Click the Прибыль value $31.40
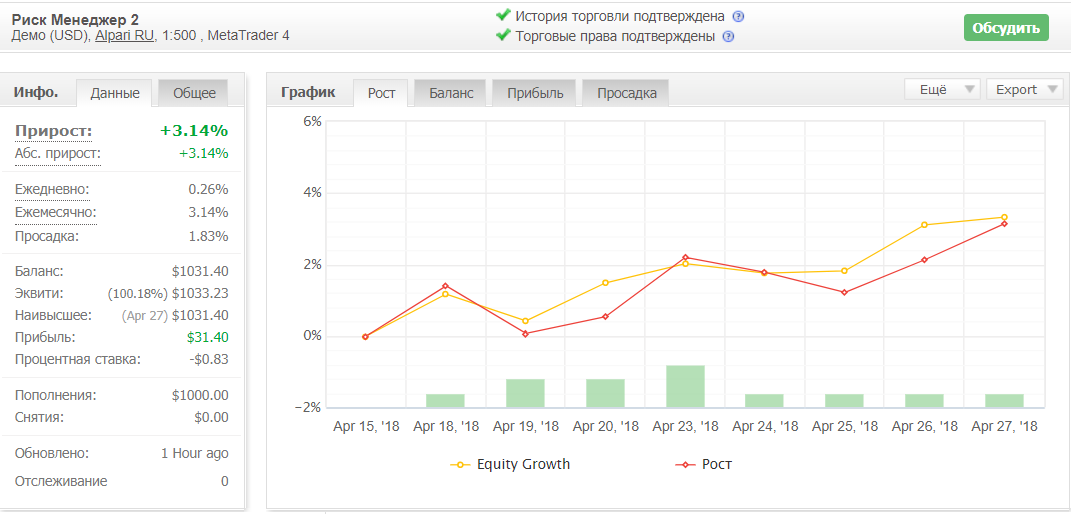This screenshot has height=514, width=1071. coord(208,337)
